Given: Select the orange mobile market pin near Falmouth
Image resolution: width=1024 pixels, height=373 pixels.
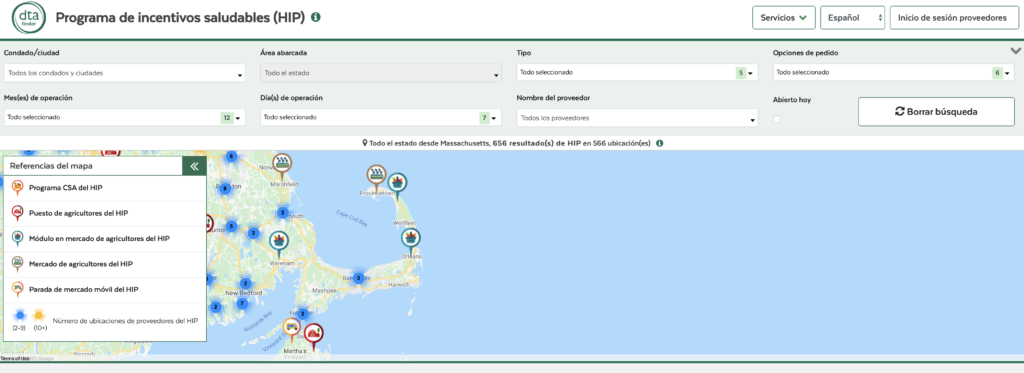Looking at the screenshot, I should [292, 329].
